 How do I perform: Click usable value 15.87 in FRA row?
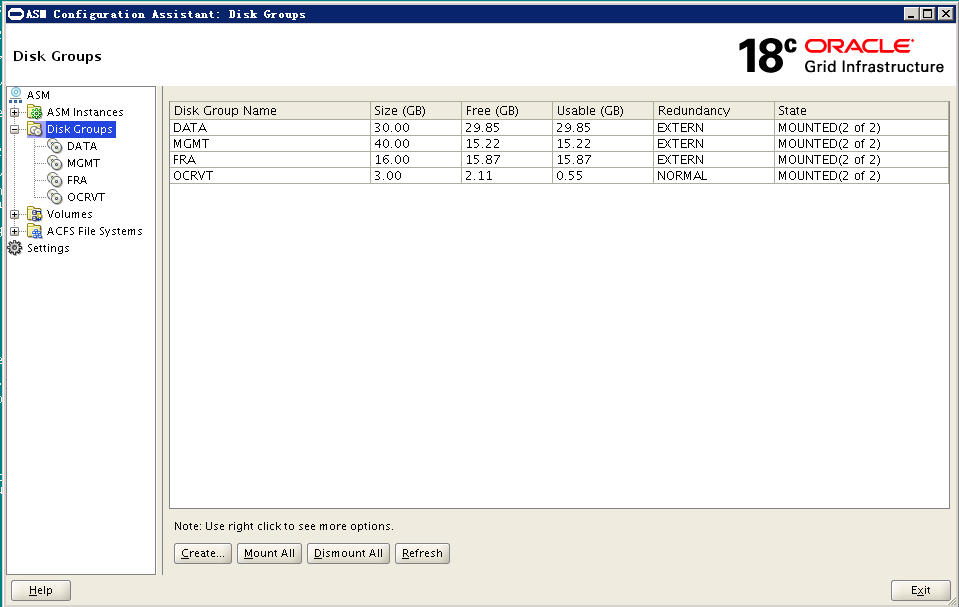[603, 160]
